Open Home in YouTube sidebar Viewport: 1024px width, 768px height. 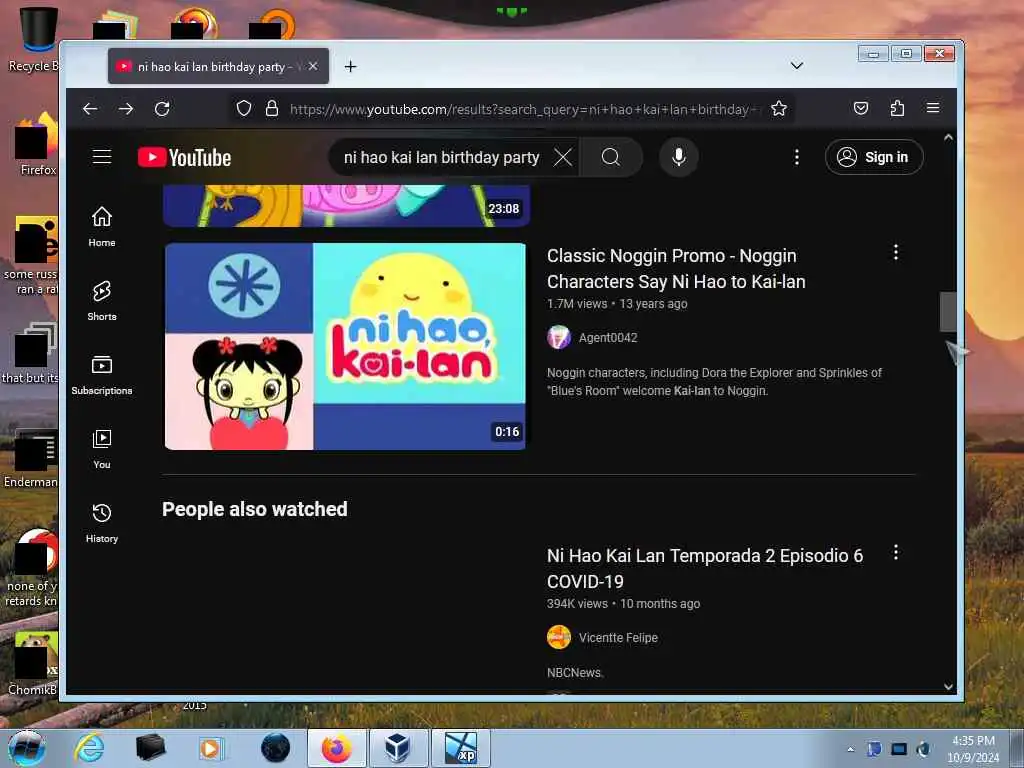(102, 226)
